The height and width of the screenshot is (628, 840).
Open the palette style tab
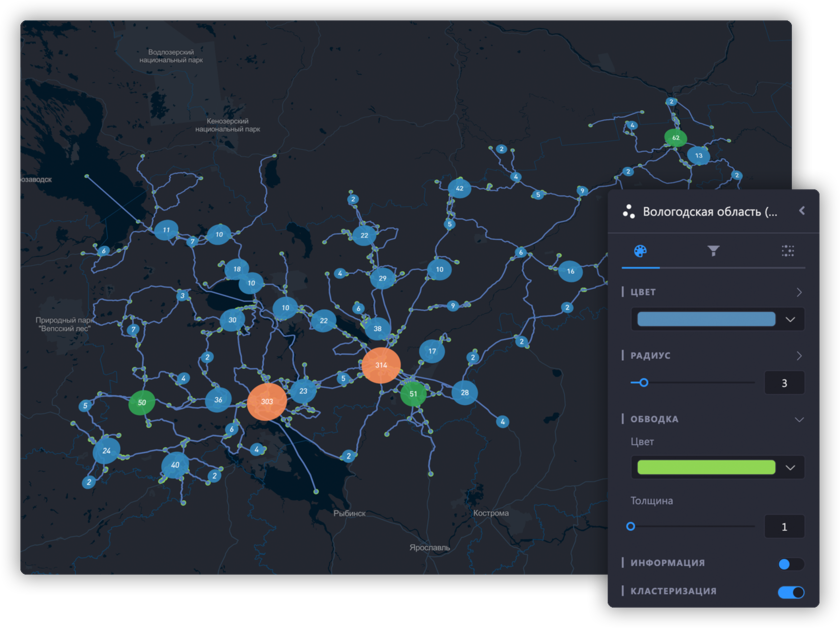point(641,251)
